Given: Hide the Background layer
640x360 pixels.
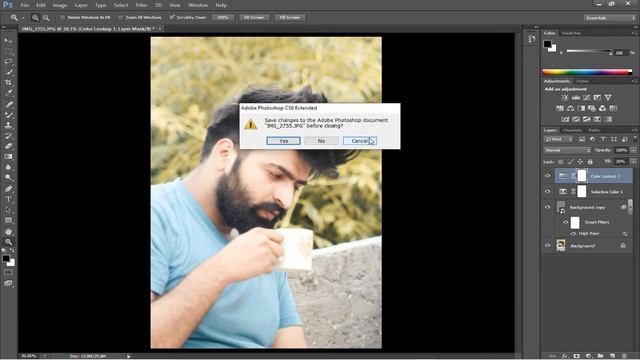Looking at the screenshot, I should tap(548, 245).
